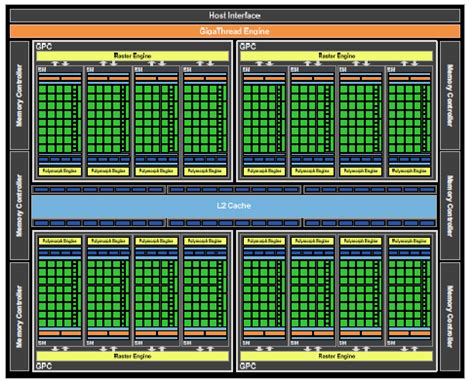Click the GPC label in the upper-right cluster
This screenshot has height=381, width=474.
[248, 47]
